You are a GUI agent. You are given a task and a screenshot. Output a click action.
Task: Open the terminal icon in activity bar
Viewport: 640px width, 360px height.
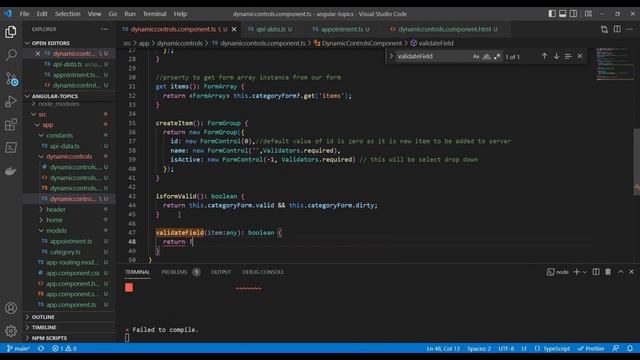[11, 147]
